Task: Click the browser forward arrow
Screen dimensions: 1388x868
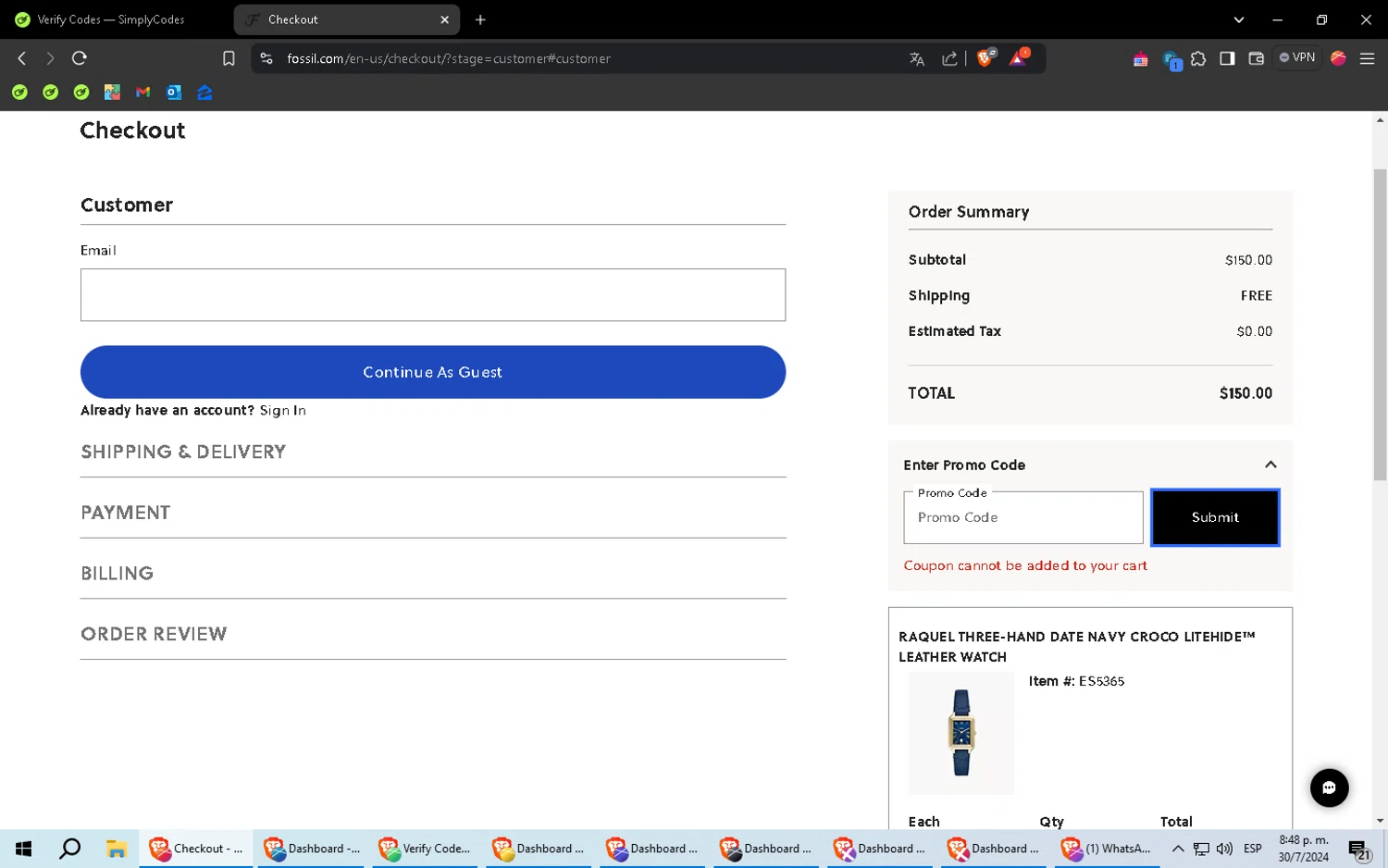Action: pyautogui.click(x=50, y=58)
